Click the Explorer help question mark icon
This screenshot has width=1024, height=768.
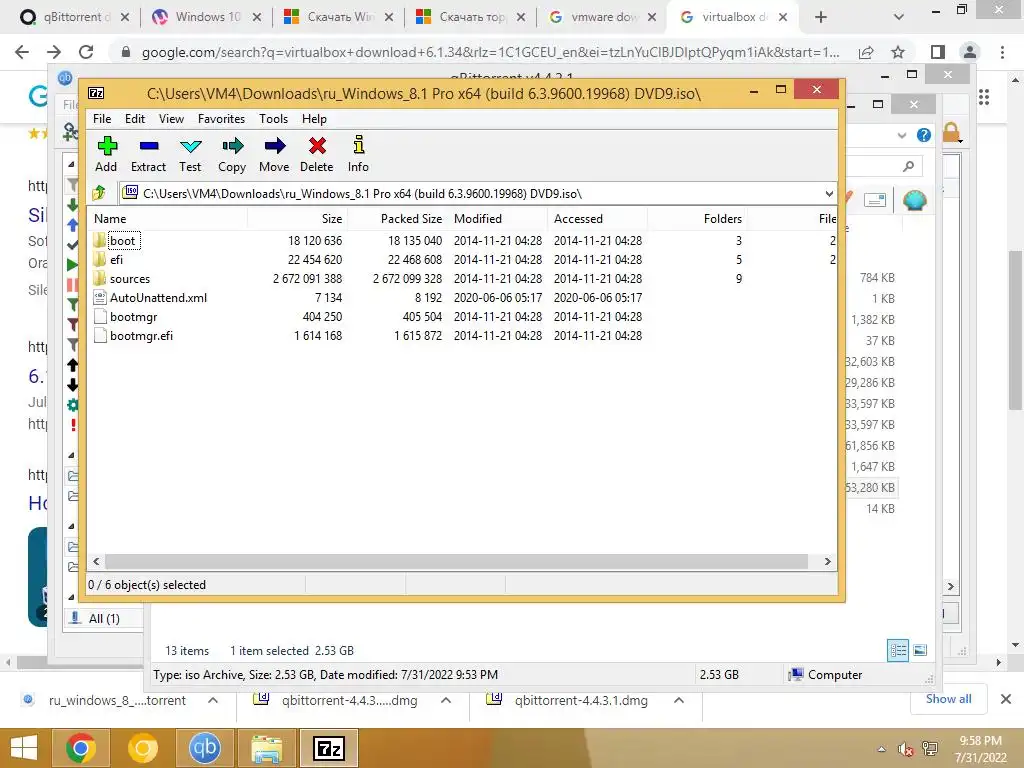pyautogui.click(x=923, y=135)
